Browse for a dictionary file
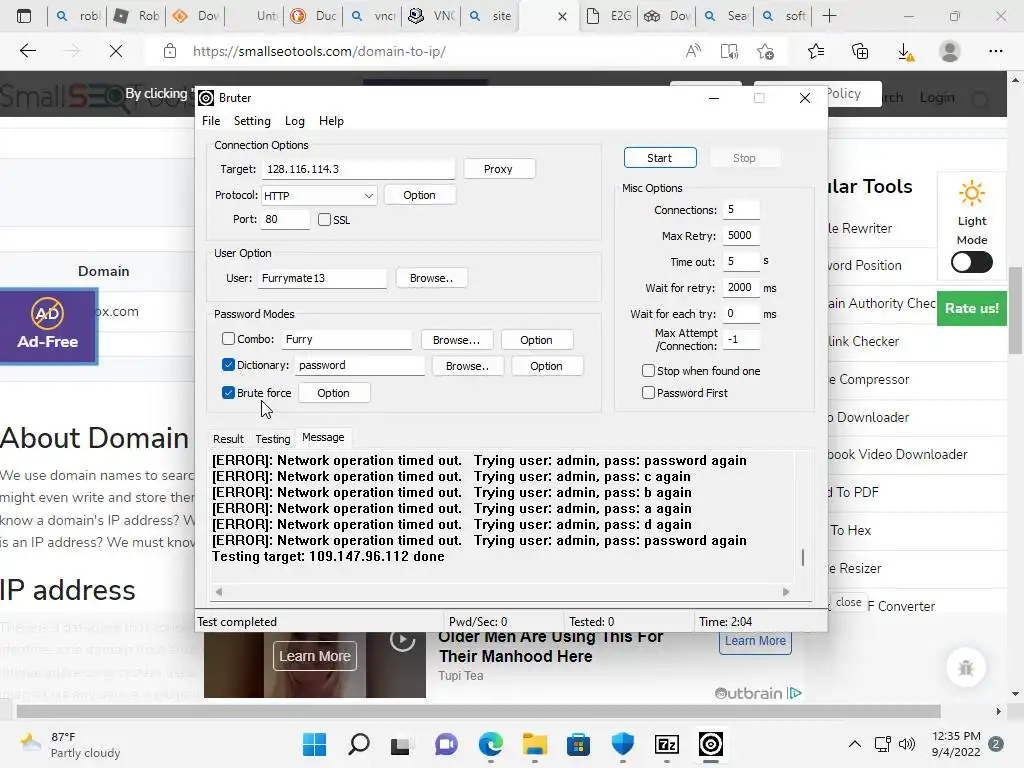Image resolution: width=1024 pixels, height=768 pixels. point(468,366)
